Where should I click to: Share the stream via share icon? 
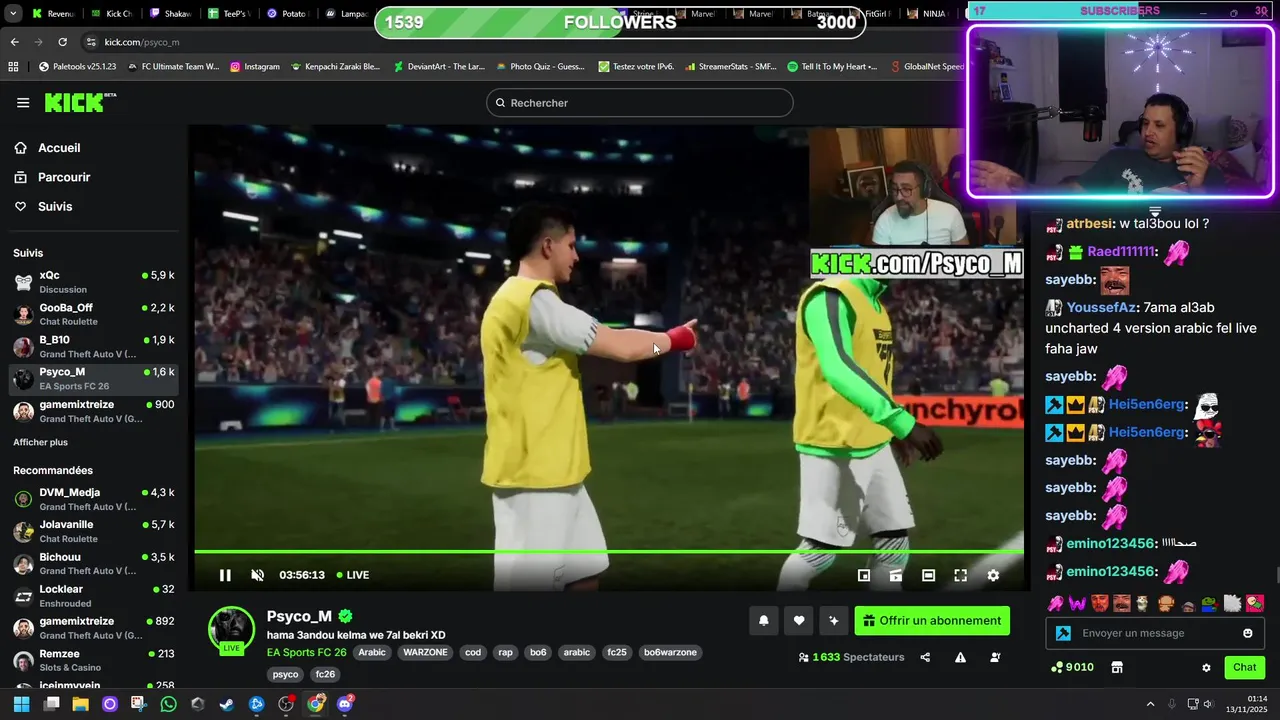(925, 657)
